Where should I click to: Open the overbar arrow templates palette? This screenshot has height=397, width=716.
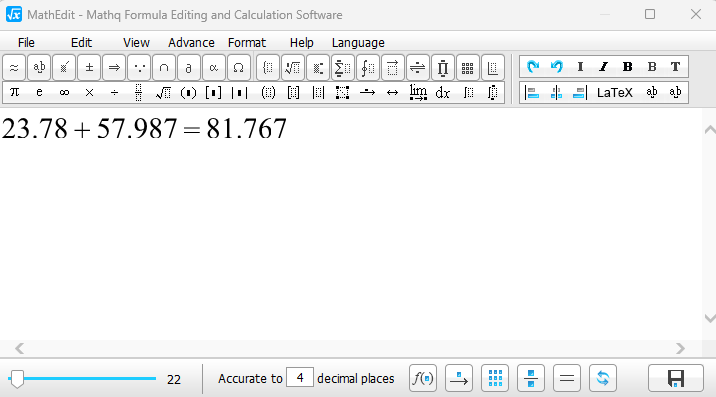click(x=392, y=68)
